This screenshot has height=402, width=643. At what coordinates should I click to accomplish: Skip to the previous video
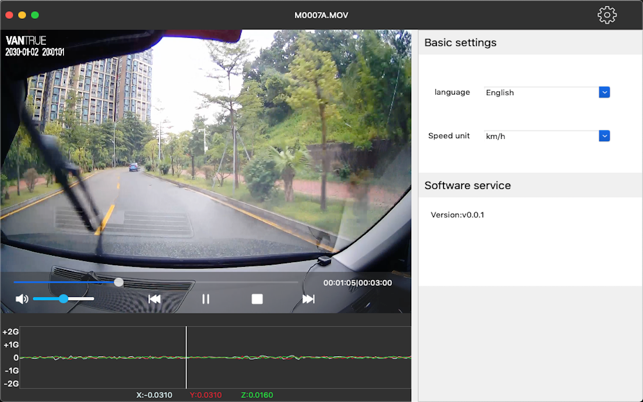[155, 299]
